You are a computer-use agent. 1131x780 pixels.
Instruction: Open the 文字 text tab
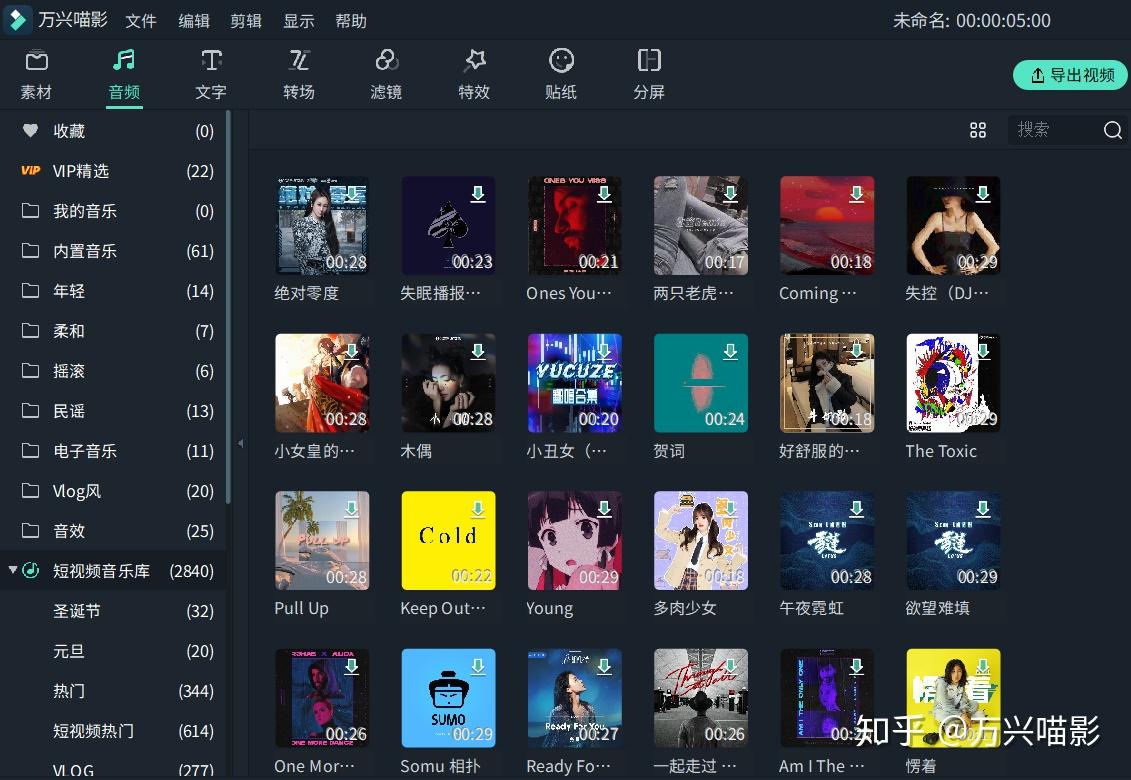[x=211, y=75]
